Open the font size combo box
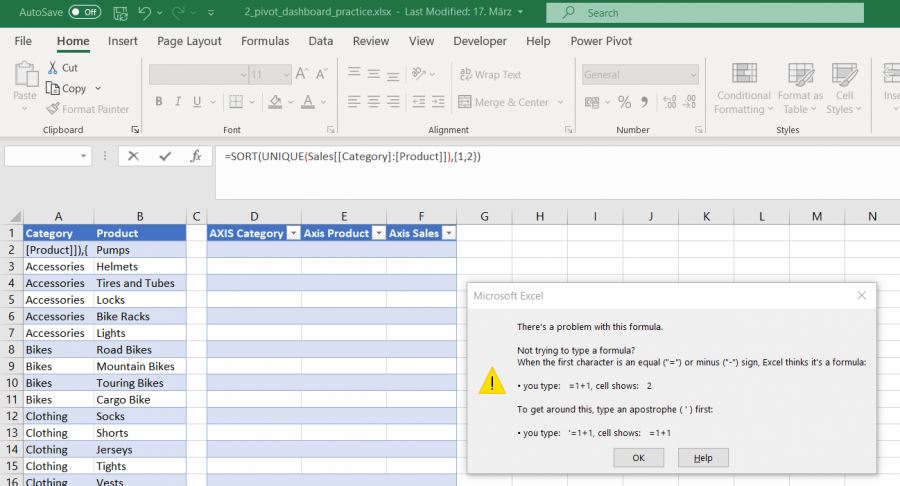 270,75
